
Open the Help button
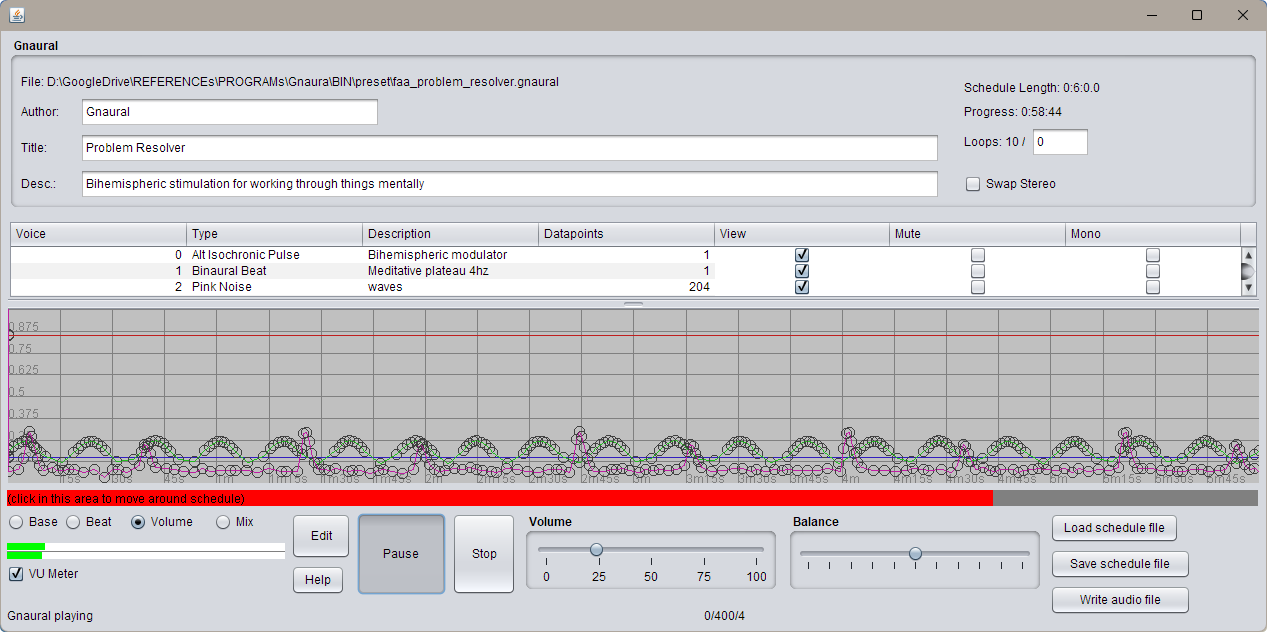pos(318,580)
